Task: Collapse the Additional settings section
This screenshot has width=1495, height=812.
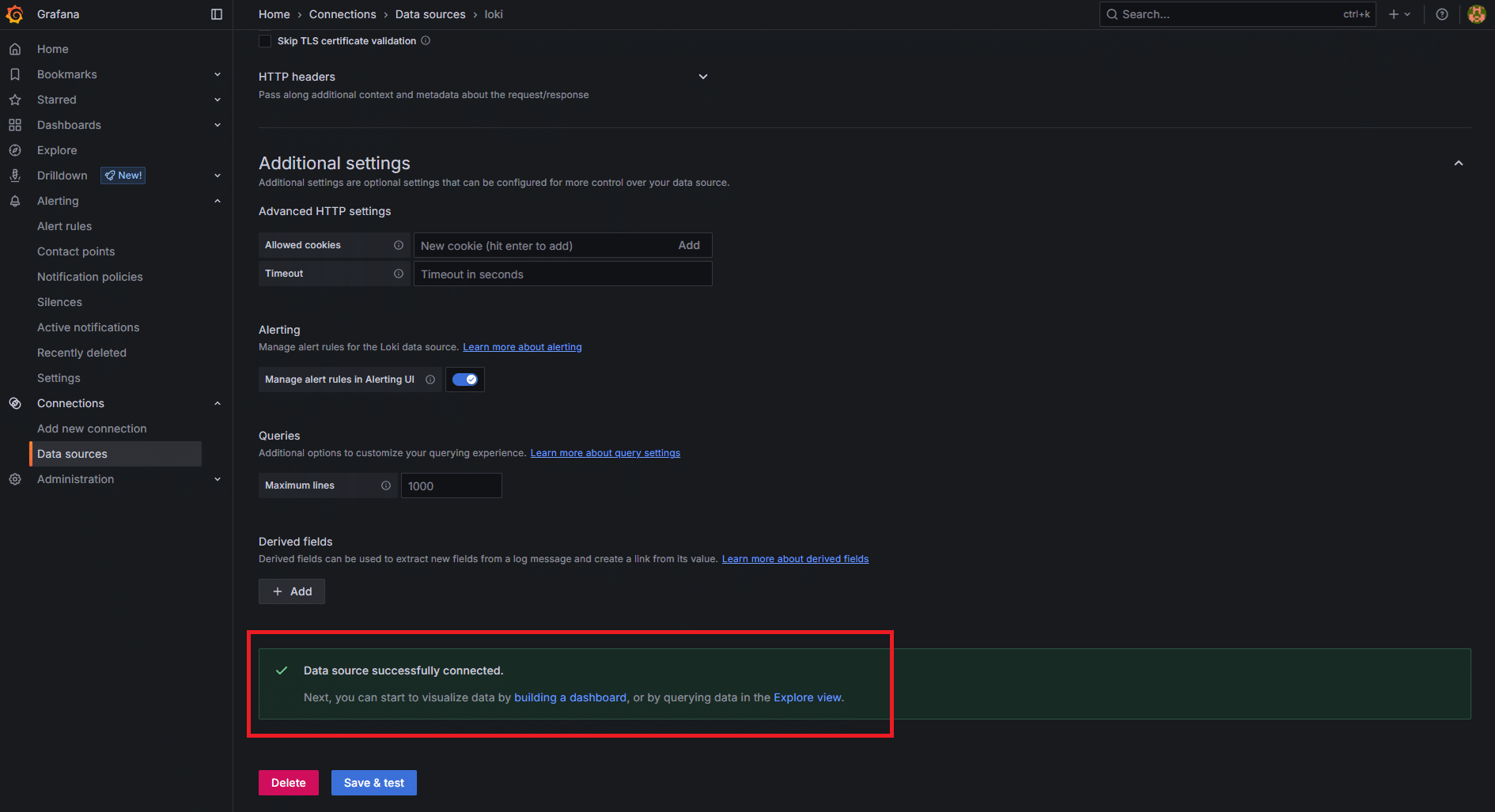Action: tap(1459, 164)
